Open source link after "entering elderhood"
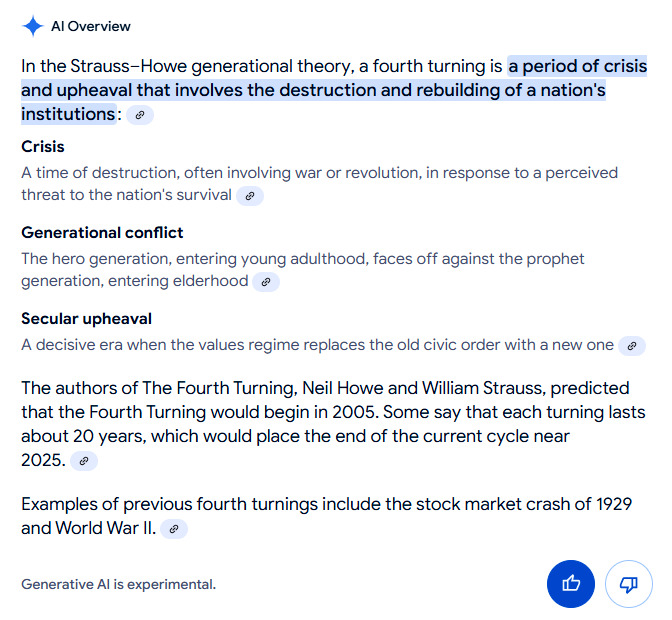This screenshot has width=672, height=620. pos(266,282)
